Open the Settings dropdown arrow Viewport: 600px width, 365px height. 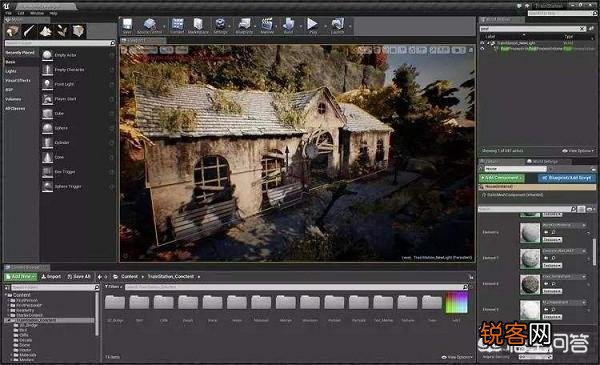(x=230, y=26)
